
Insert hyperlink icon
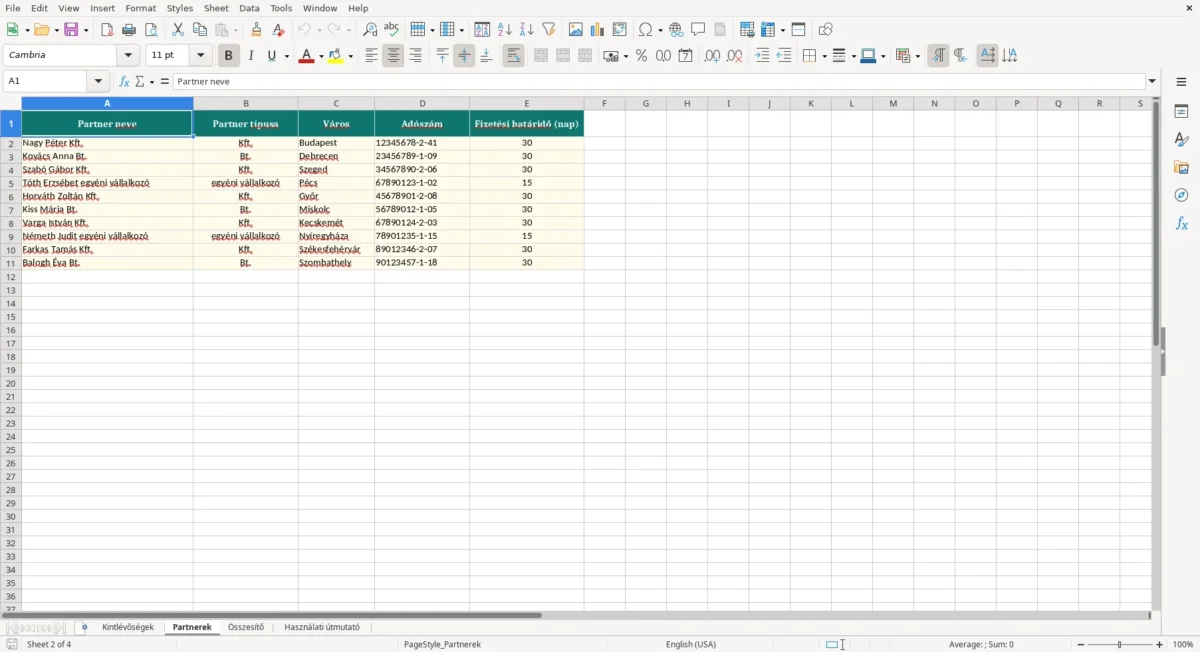coord(677,30)
